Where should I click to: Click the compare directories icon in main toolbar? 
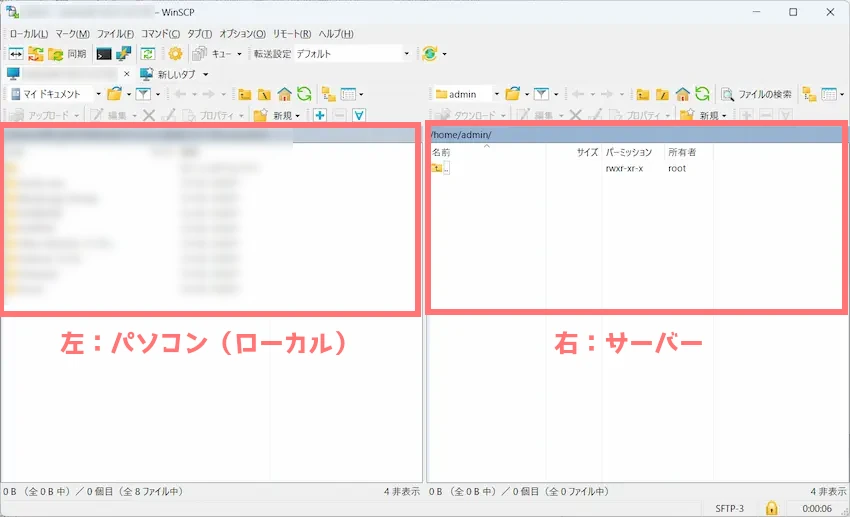click(16, 54)
